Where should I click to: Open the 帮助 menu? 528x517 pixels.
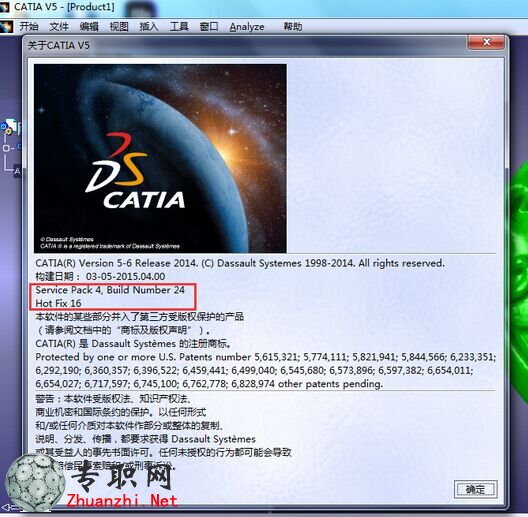coord(293,27)
